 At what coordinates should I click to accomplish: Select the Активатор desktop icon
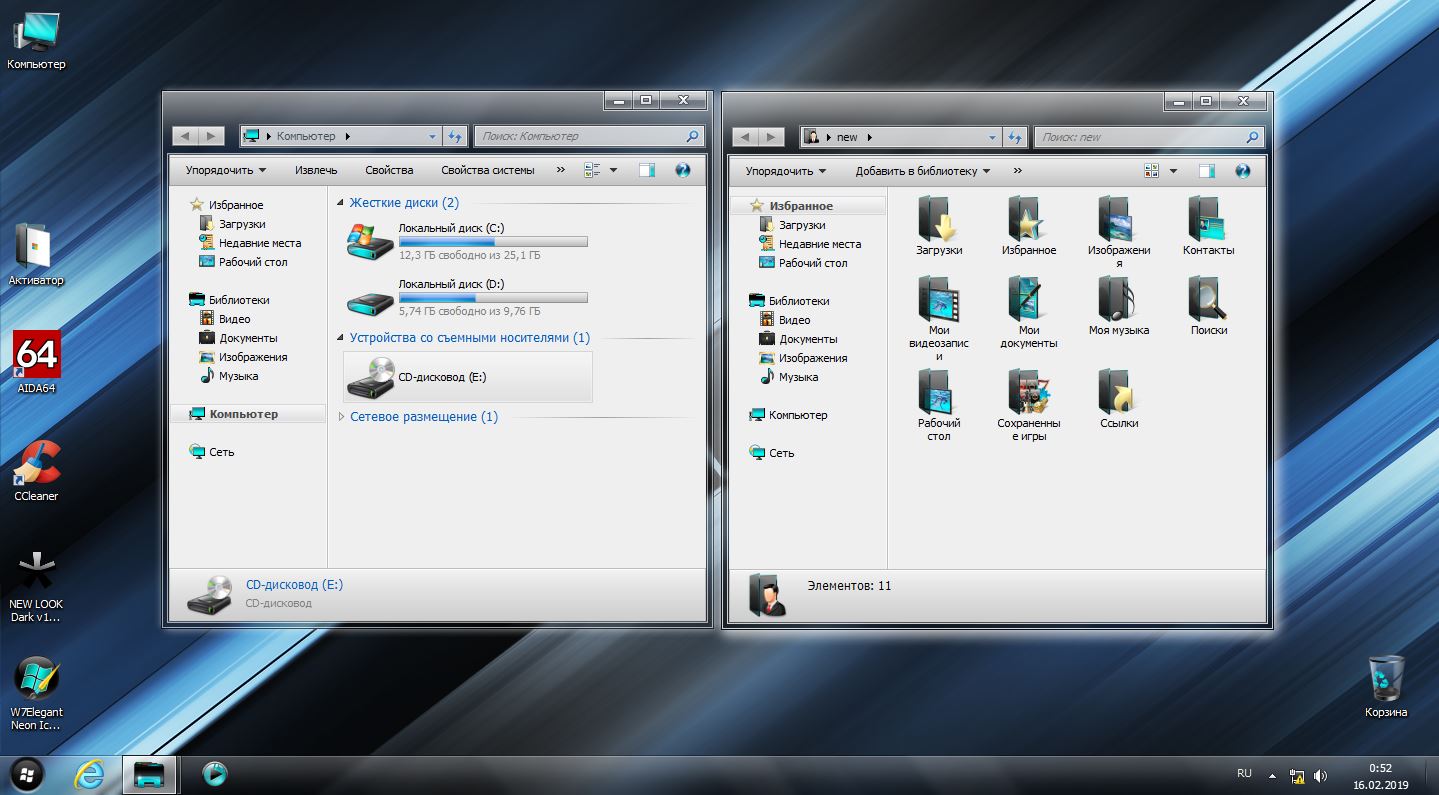tap(36, 254)
